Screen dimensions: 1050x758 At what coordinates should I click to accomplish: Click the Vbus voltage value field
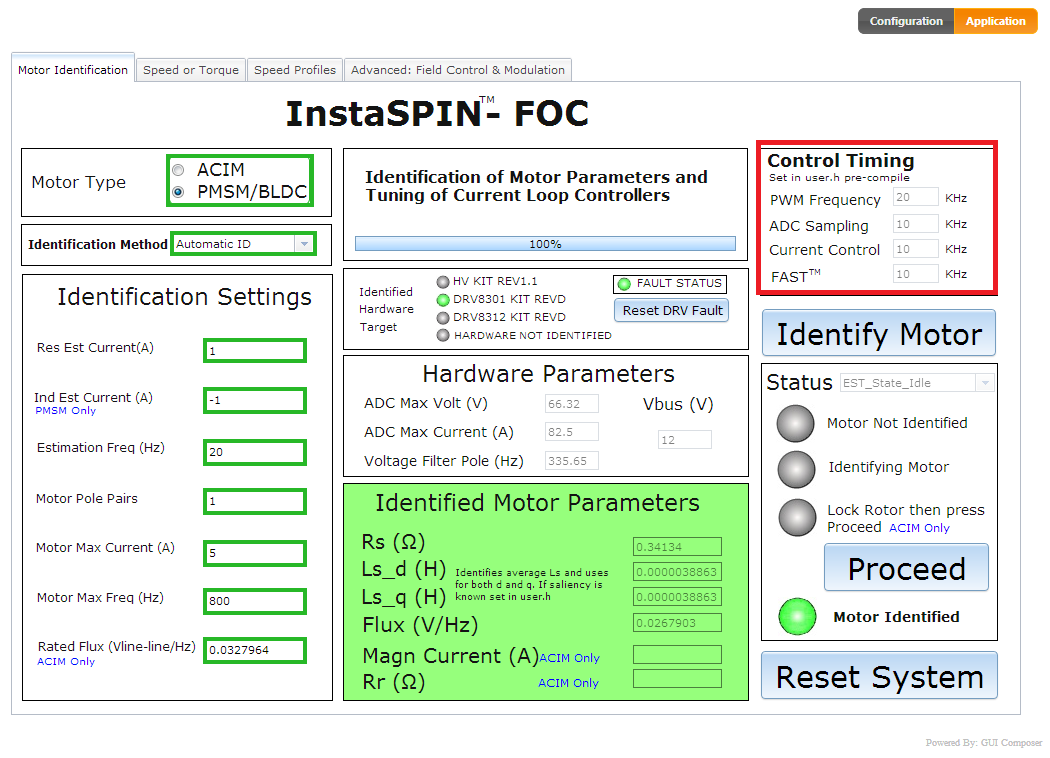(x=684, y=440)
